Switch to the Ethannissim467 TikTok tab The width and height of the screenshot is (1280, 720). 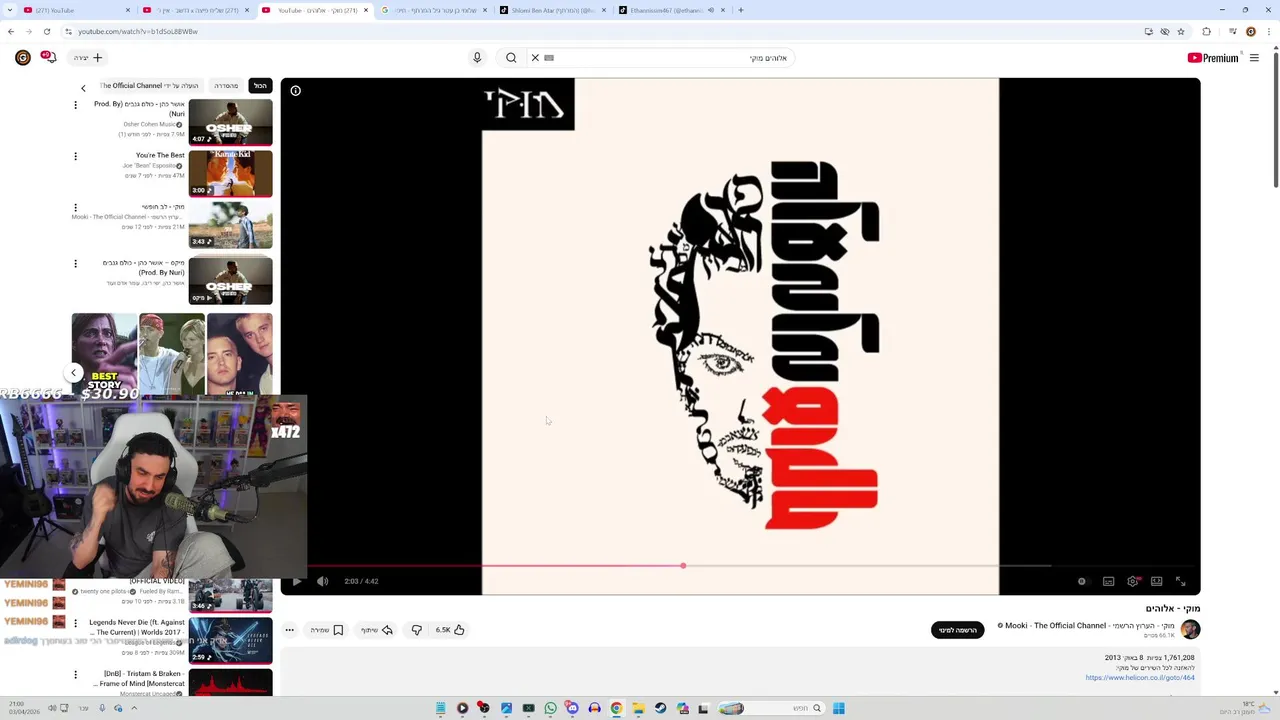[x=672, y=10]
